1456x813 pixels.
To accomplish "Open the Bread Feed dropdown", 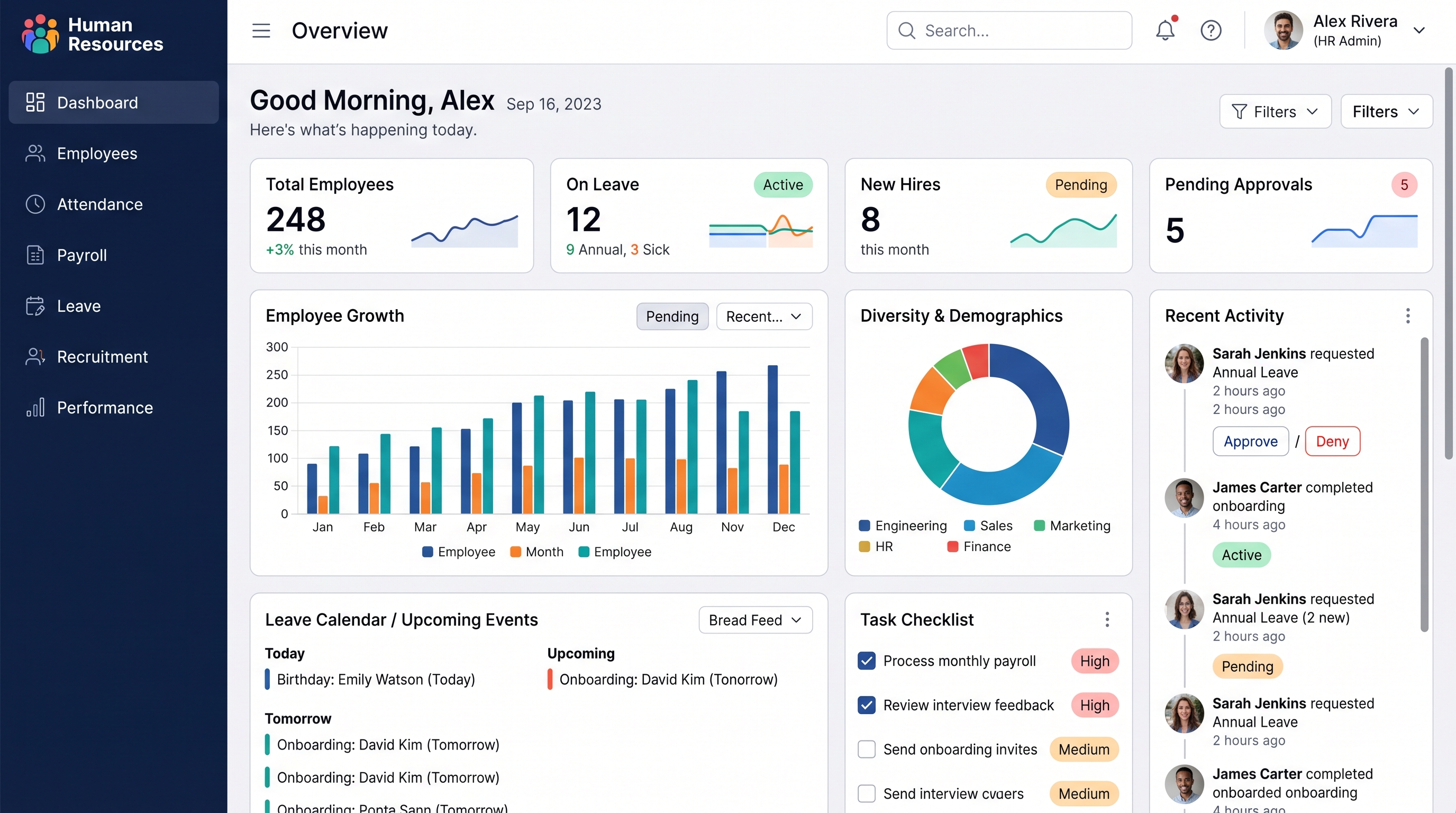I will coord(755,620).
